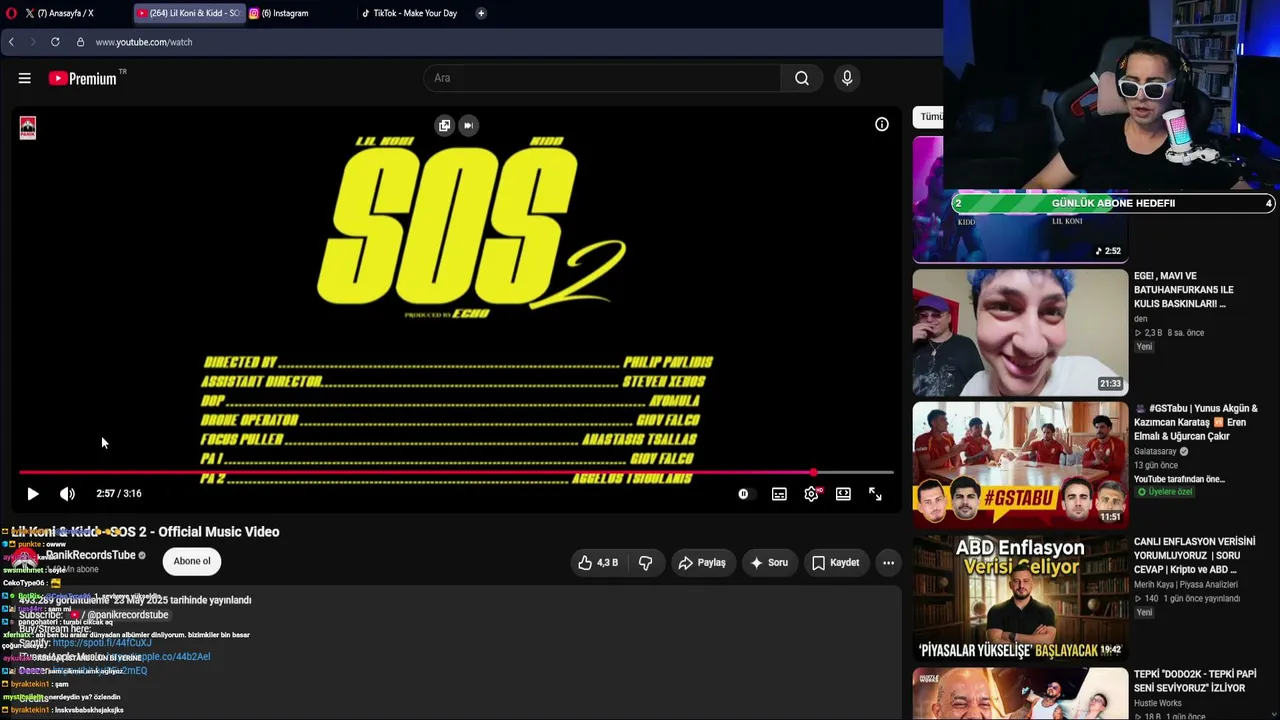Click the 'Üyelere özel' badge
1280x720 pixels.
[1165, 492]
